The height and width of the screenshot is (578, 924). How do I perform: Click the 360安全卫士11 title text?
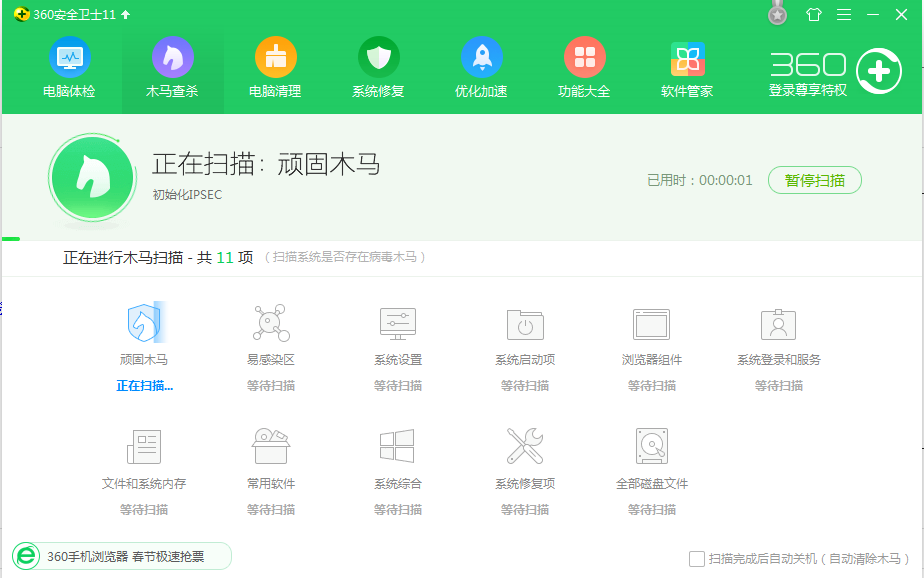(x=74, y=15)
